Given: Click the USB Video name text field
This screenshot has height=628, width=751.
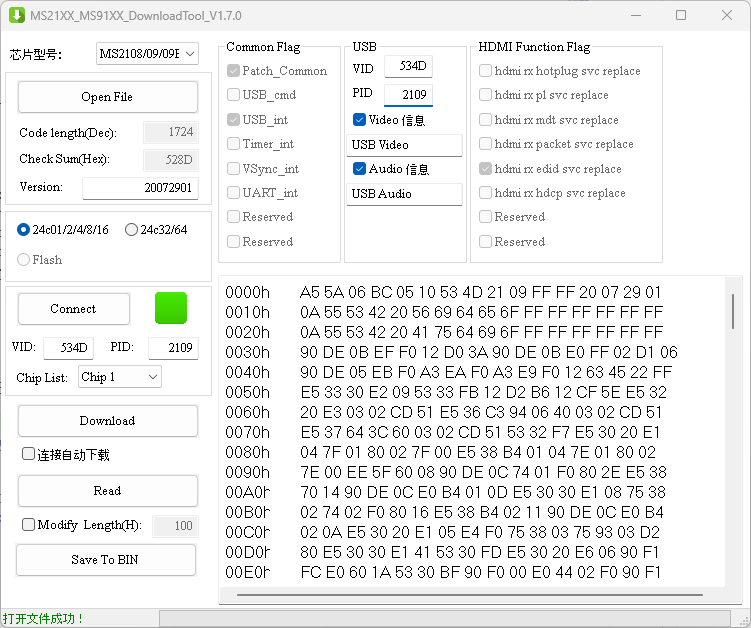Looking at the screenshot, I should point(404,145).
